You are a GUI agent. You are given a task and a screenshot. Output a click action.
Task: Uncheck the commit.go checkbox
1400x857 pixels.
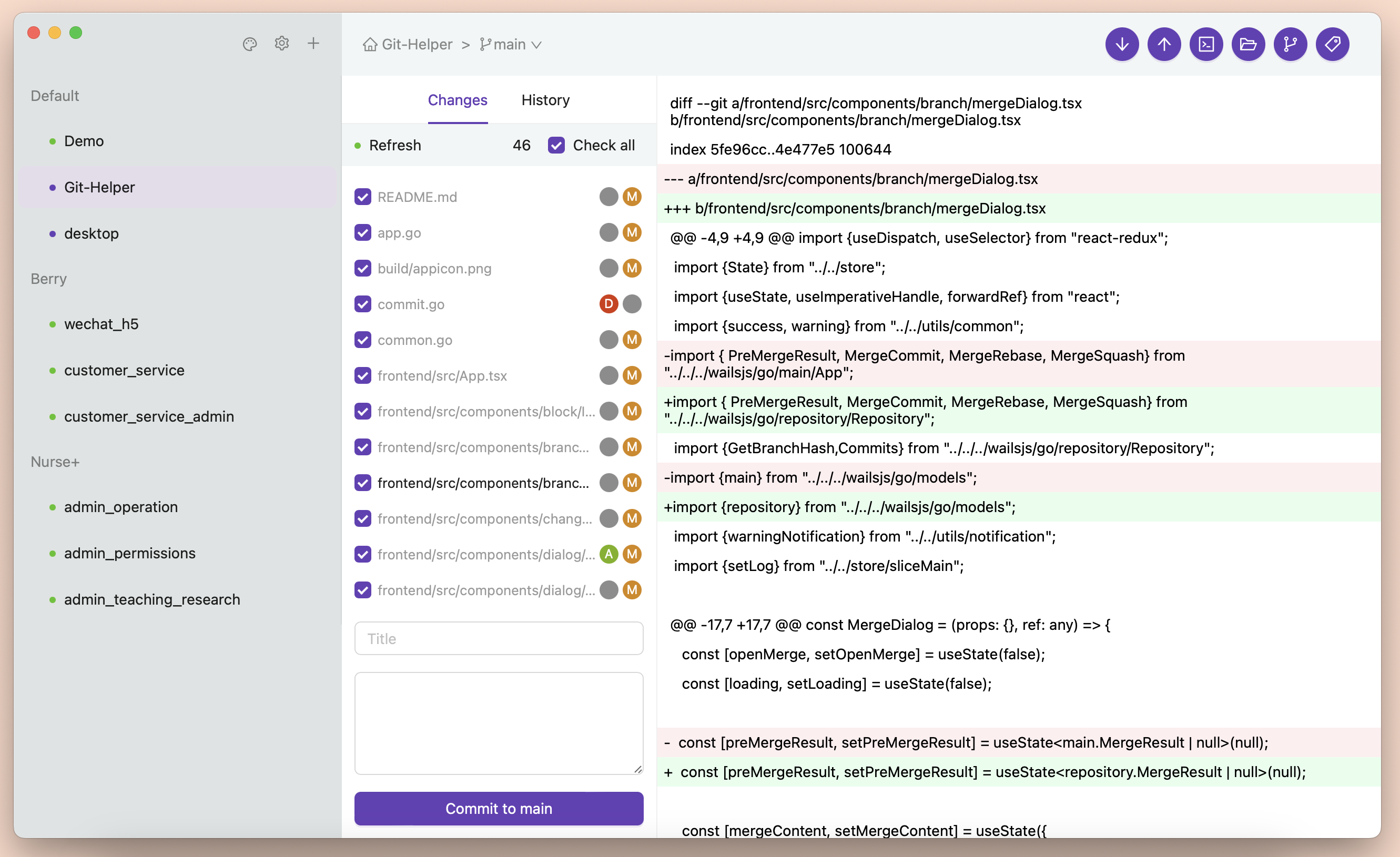pos(362,304)
